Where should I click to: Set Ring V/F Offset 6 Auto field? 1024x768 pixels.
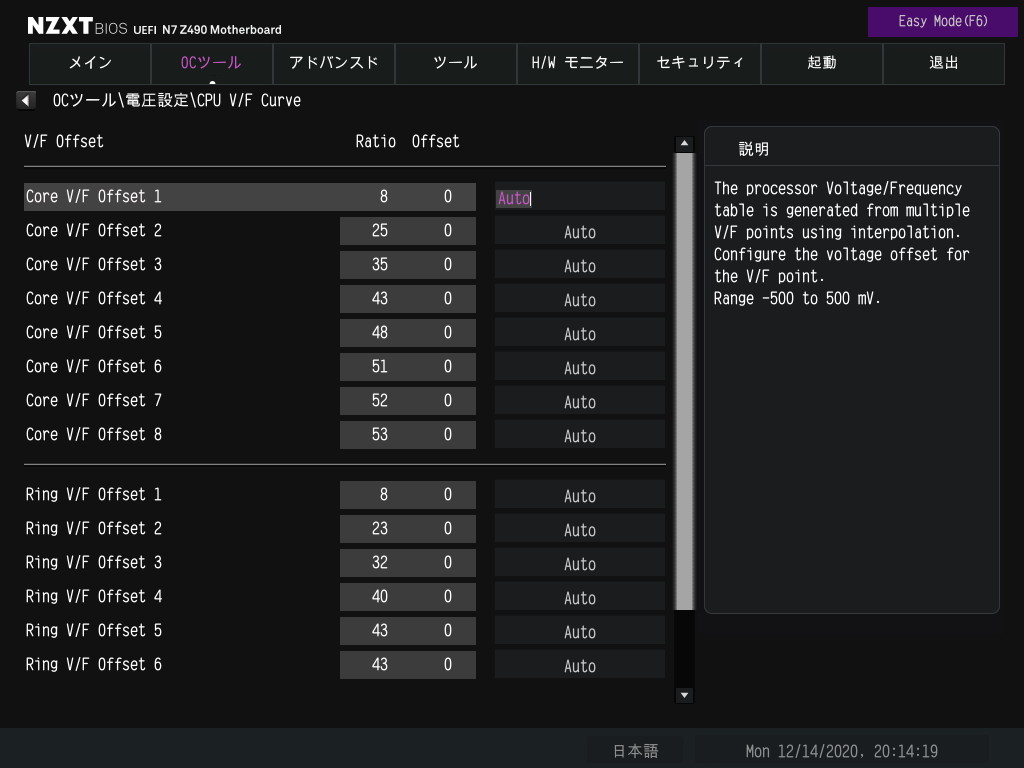(x=579, y=665)
